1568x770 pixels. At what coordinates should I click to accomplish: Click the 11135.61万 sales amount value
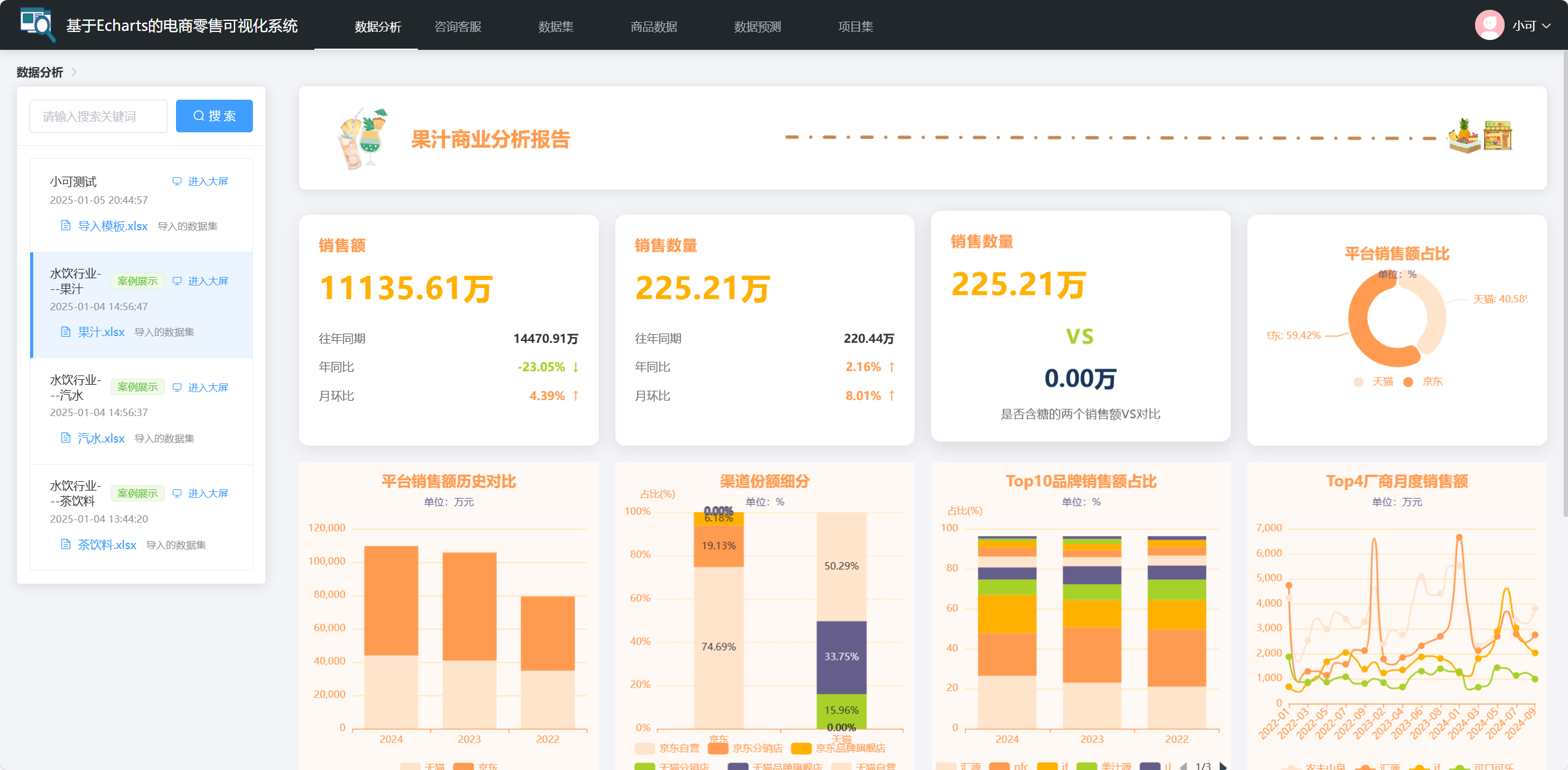[x=406, y=287]
